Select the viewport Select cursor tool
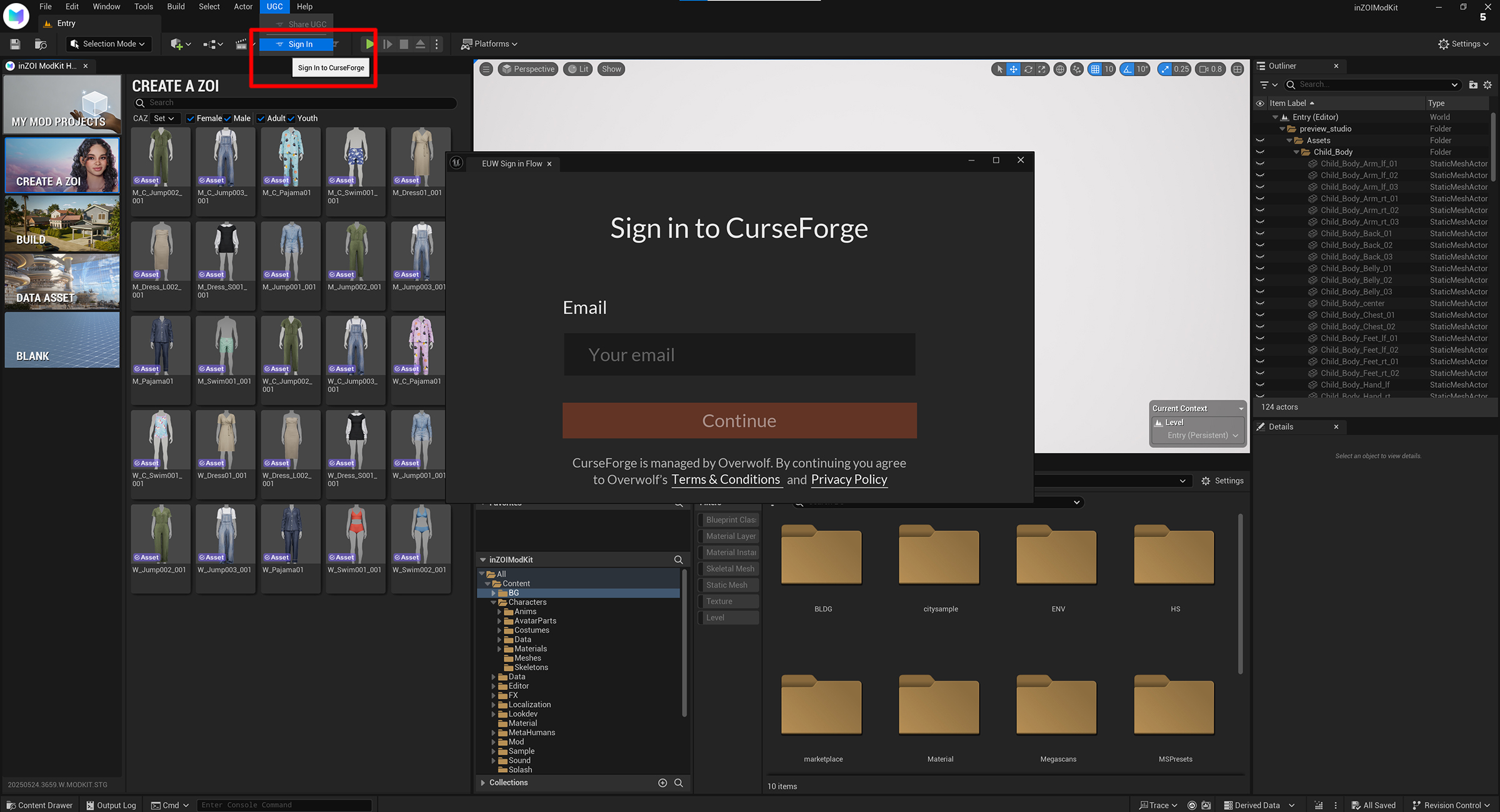This screenshot has height=812, width=1500. click(x=999, y=69)
